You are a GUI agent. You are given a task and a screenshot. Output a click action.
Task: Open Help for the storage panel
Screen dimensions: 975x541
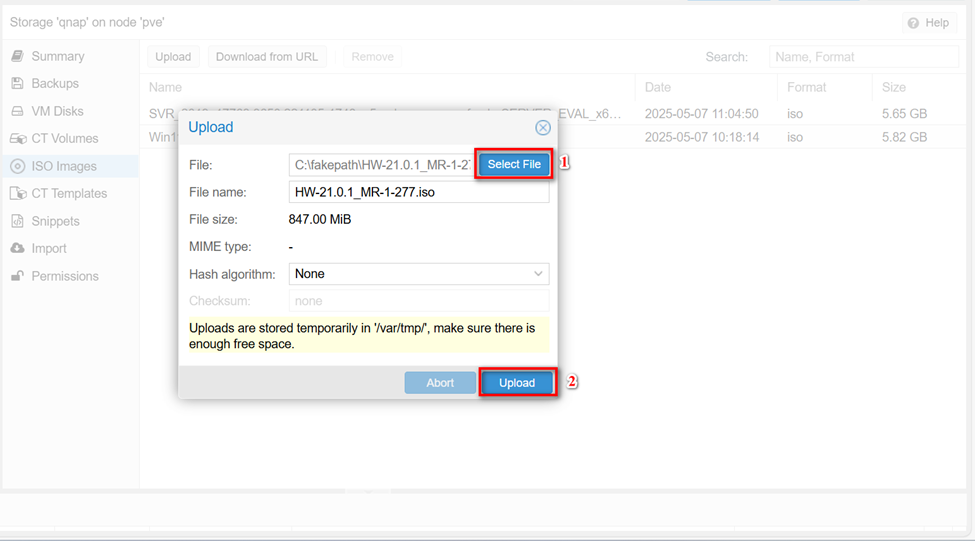[x=928, y=23]
